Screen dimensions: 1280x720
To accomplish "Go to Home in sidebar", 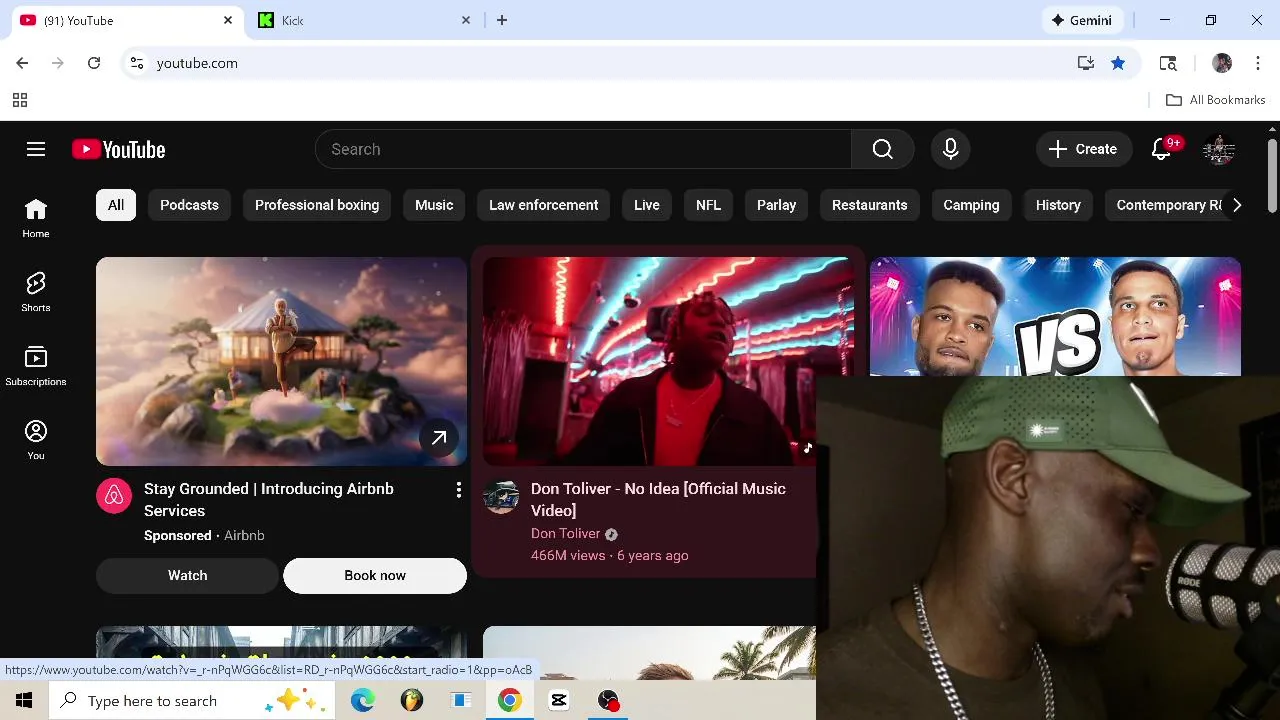I will point(36,218).
